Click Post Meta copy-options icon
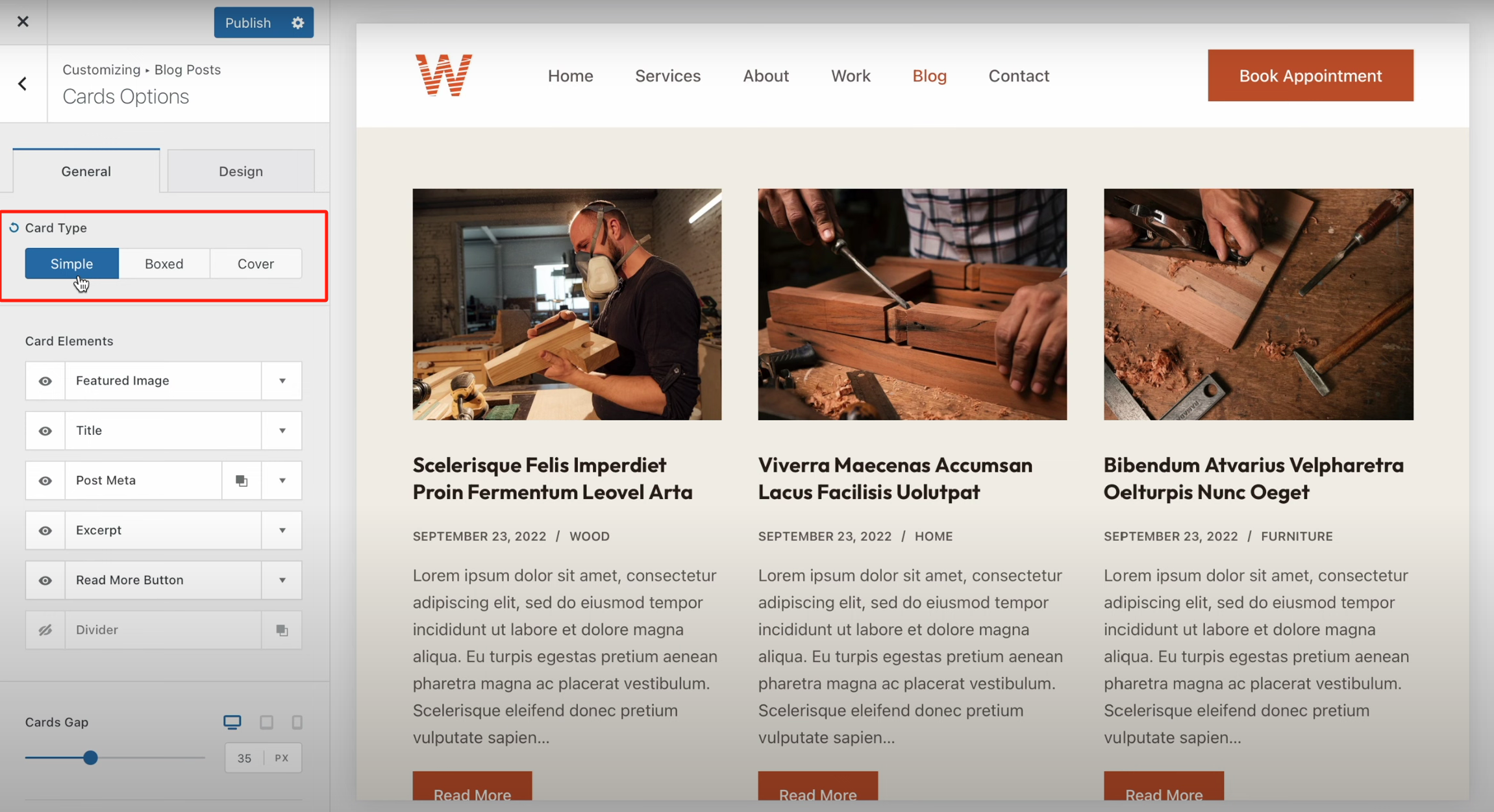Viewport: 1494px width, 812px height. (242, 480)
